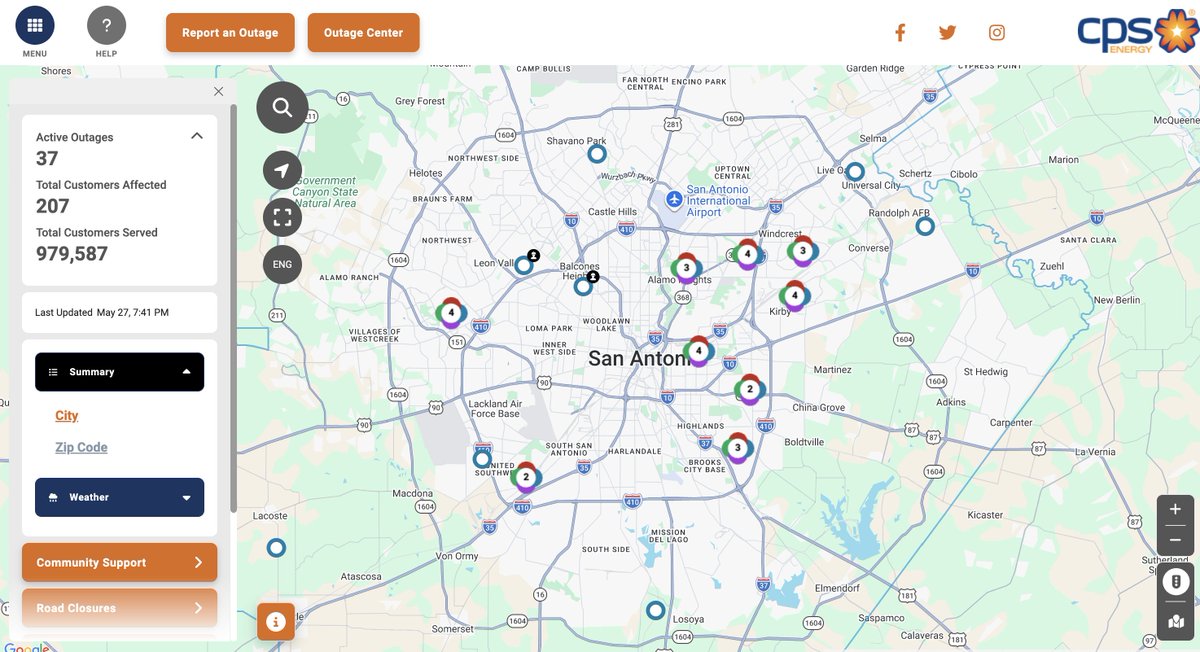Select the Balcones Heights outage marker
The width and height of the screenshot is (1200, 652).
coord(583,287)
